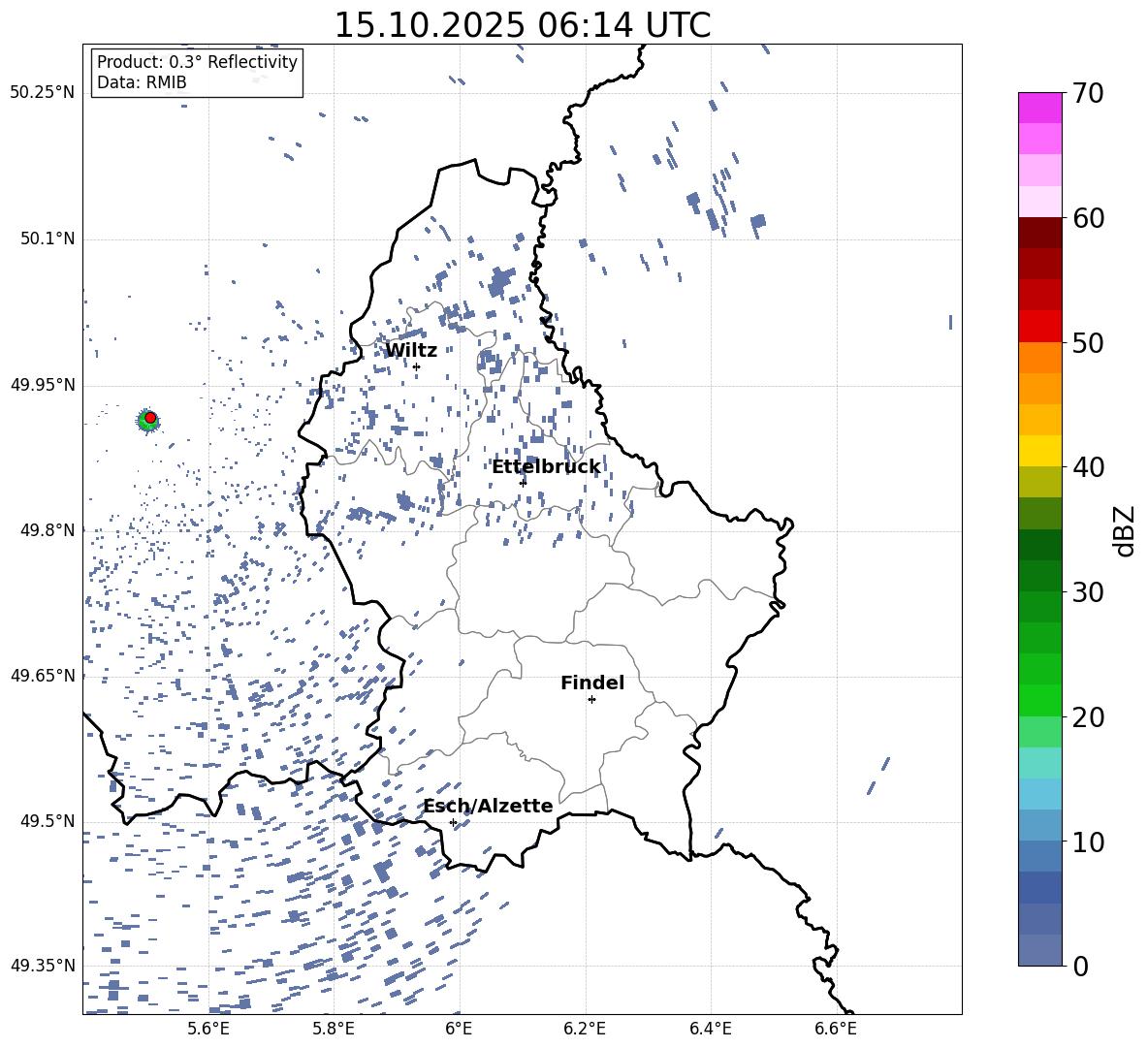Click the Ettelbruck cross marker
The image size is (1148, 1048).
pos(523,482)
